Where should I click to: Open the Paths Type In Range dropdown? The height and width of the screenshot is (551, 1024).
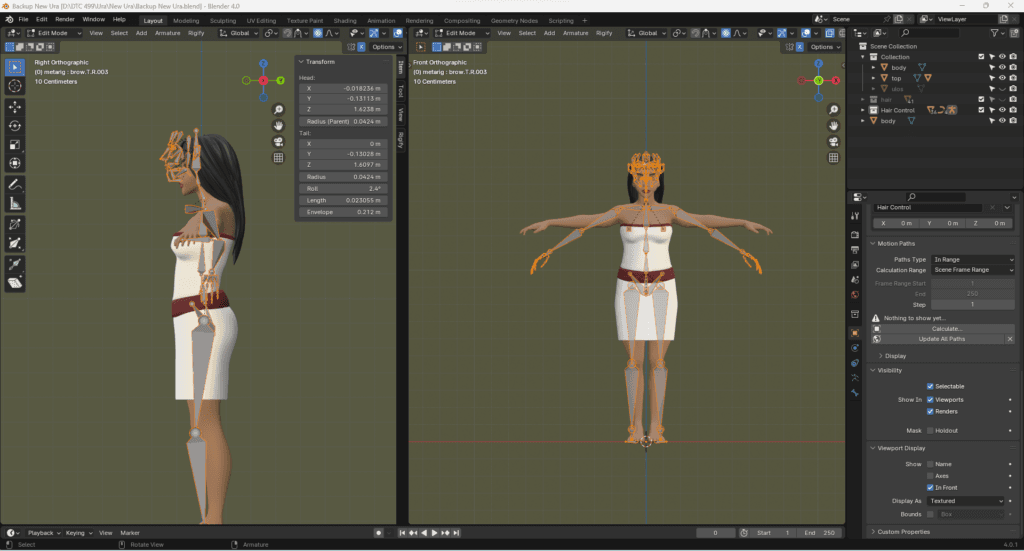click(972, 259)
